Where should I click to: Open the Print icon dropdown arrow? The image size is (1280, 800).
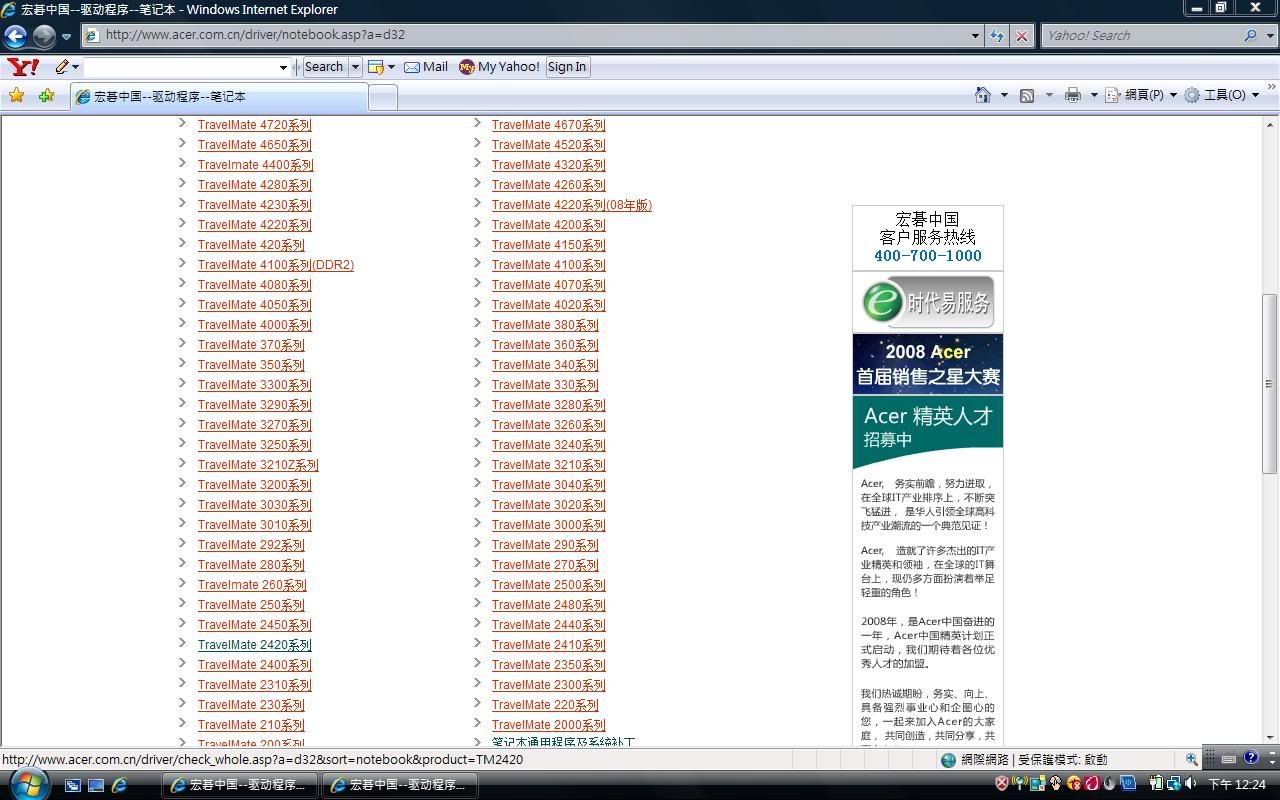[1093, 95]
